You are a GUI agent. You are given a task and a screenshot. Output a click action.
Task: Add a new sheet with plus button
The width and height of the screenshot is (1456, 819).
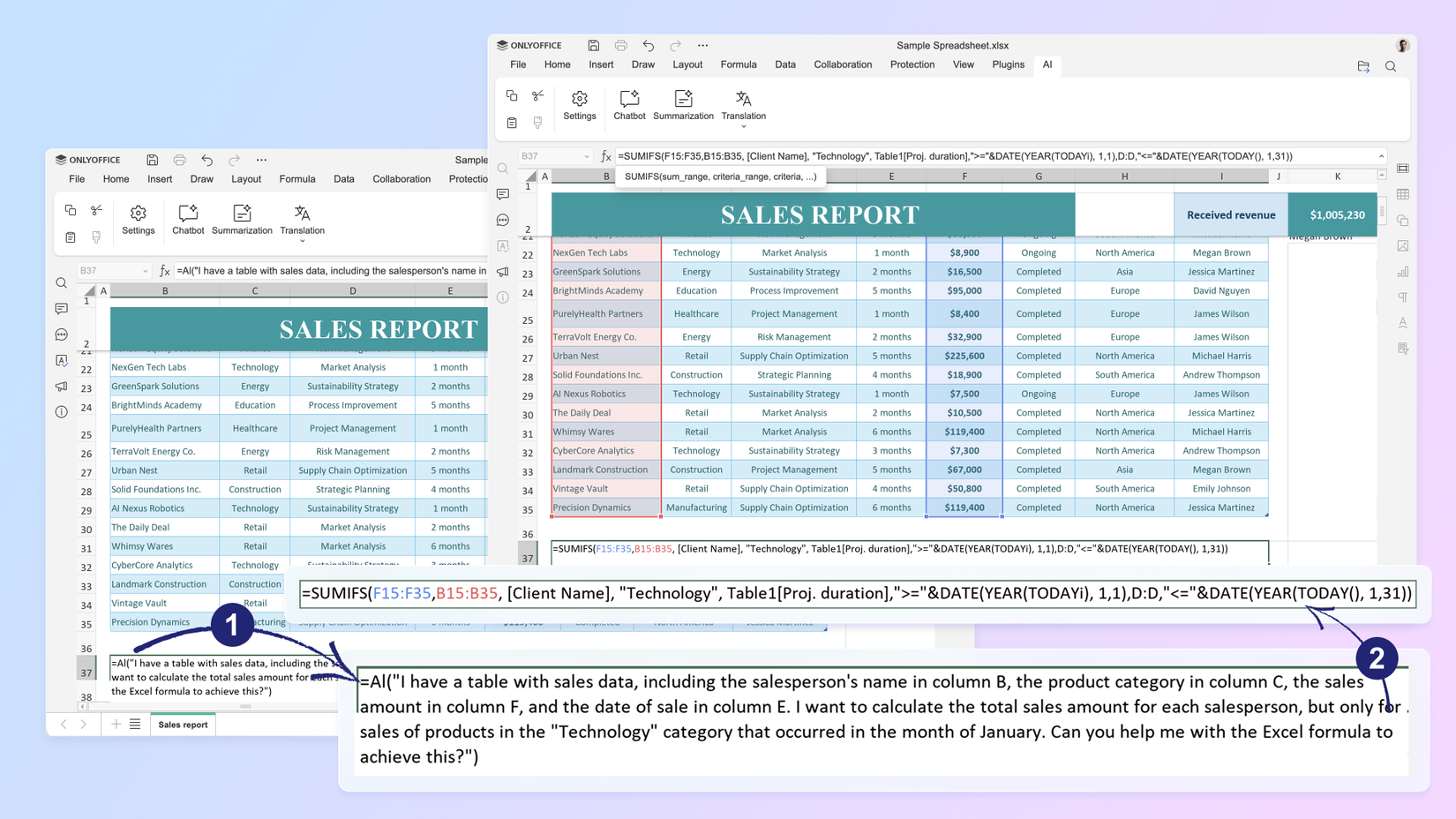coord(116,724)
